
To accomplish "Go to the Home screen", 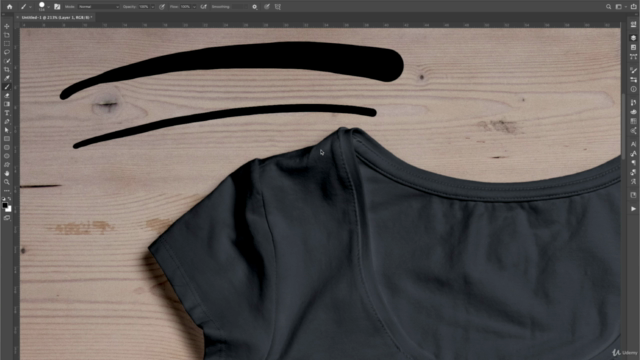I will pos(9,7).
